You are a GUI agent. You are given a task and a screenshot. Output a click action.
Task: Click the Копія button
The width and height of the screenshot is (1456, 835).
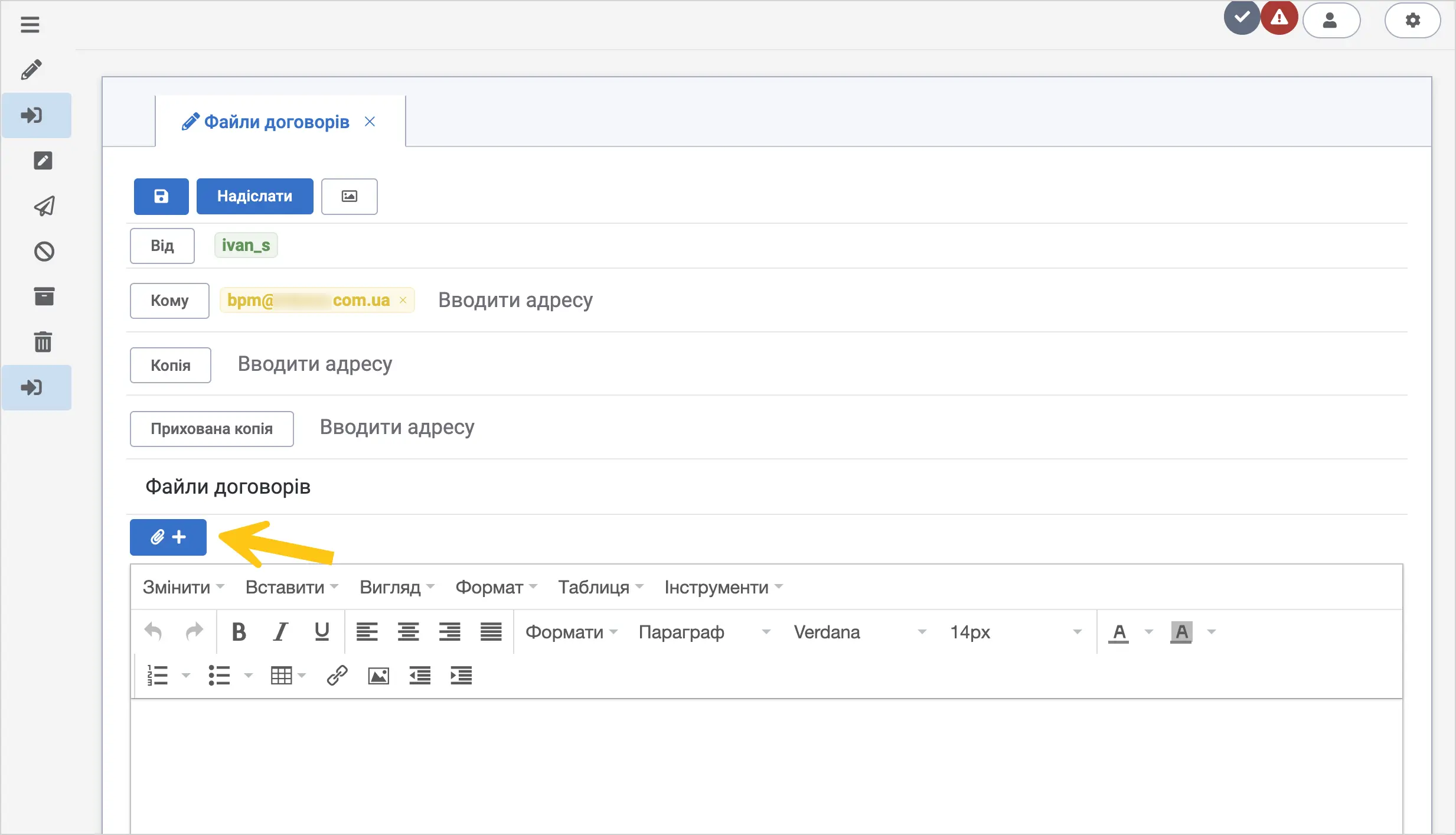coord(171,365)
